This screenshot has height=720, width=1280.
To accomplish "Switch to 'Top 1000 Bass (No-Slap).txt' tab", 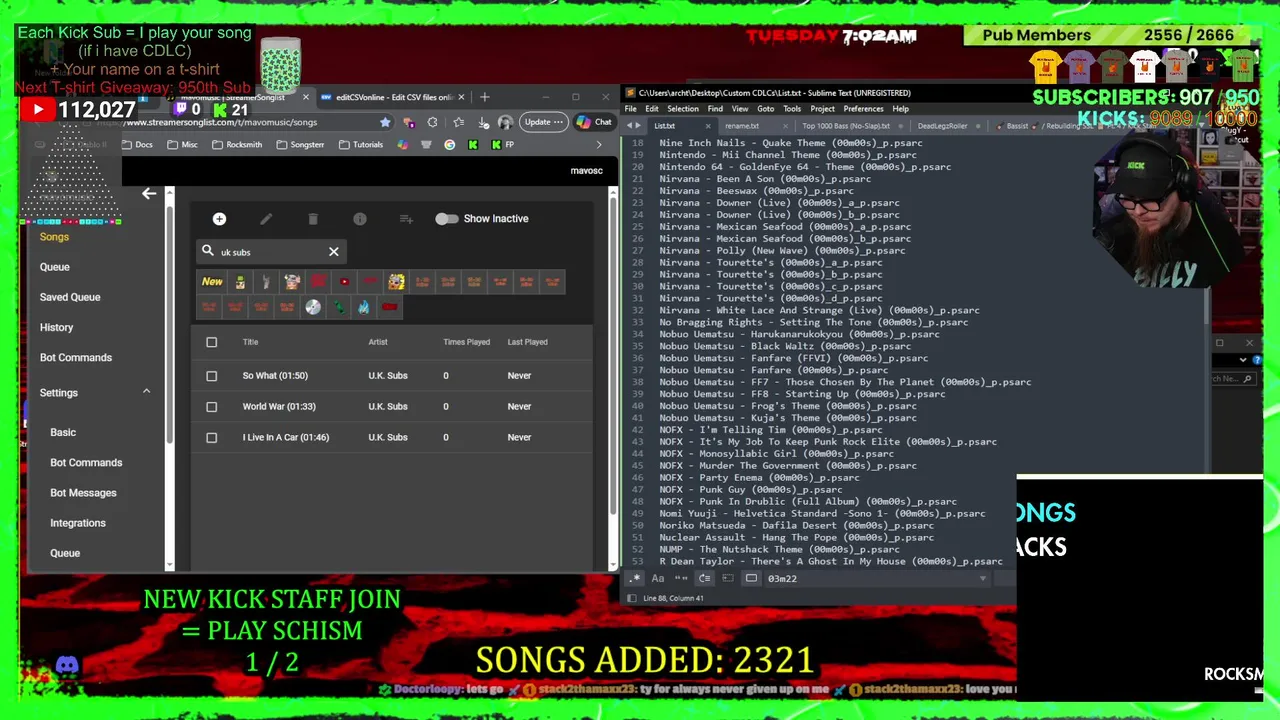I will (845, 126).
